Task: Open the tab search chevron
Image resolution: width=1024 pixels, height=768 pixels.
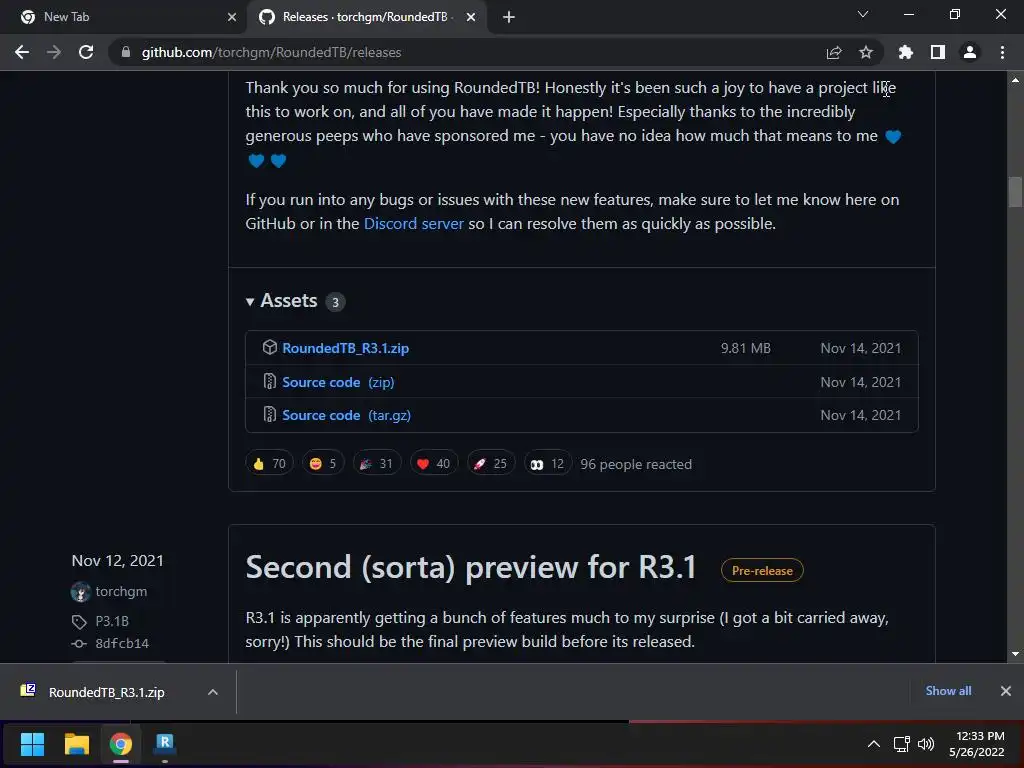Action: [863, 14]
